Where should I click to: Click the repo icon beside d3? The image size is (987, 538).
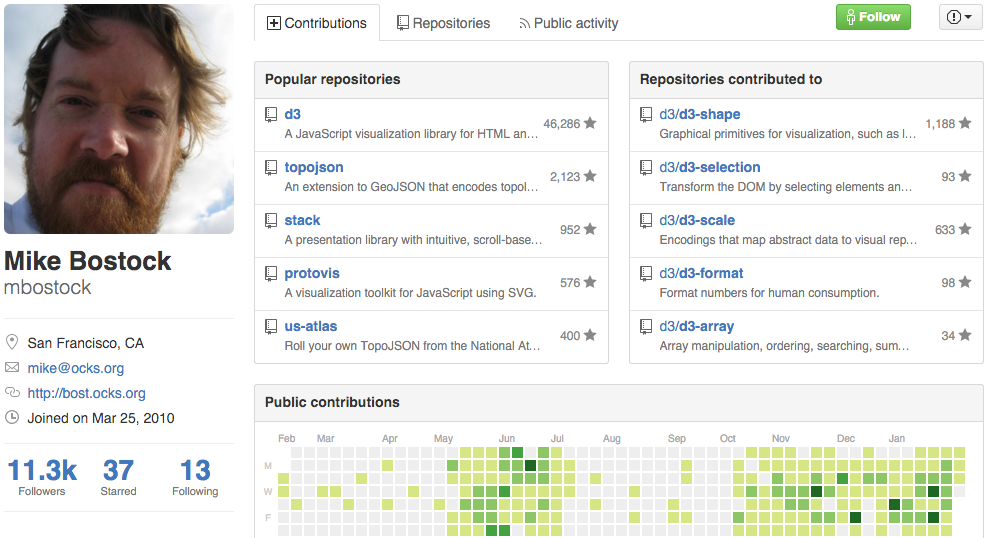(271, 115)
